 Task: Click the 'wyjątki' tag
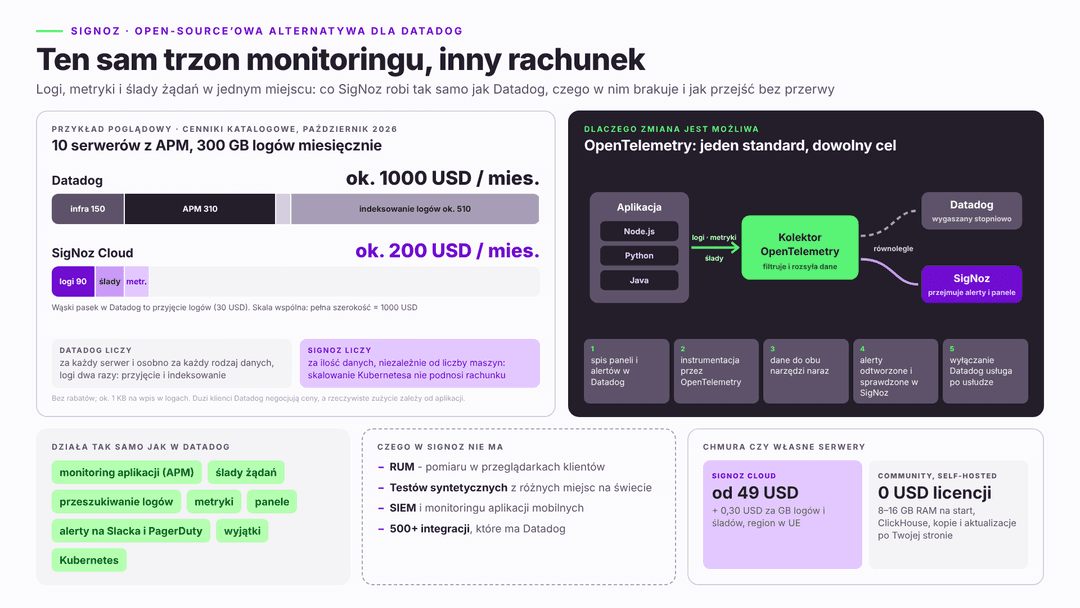(x=242, y=531)
